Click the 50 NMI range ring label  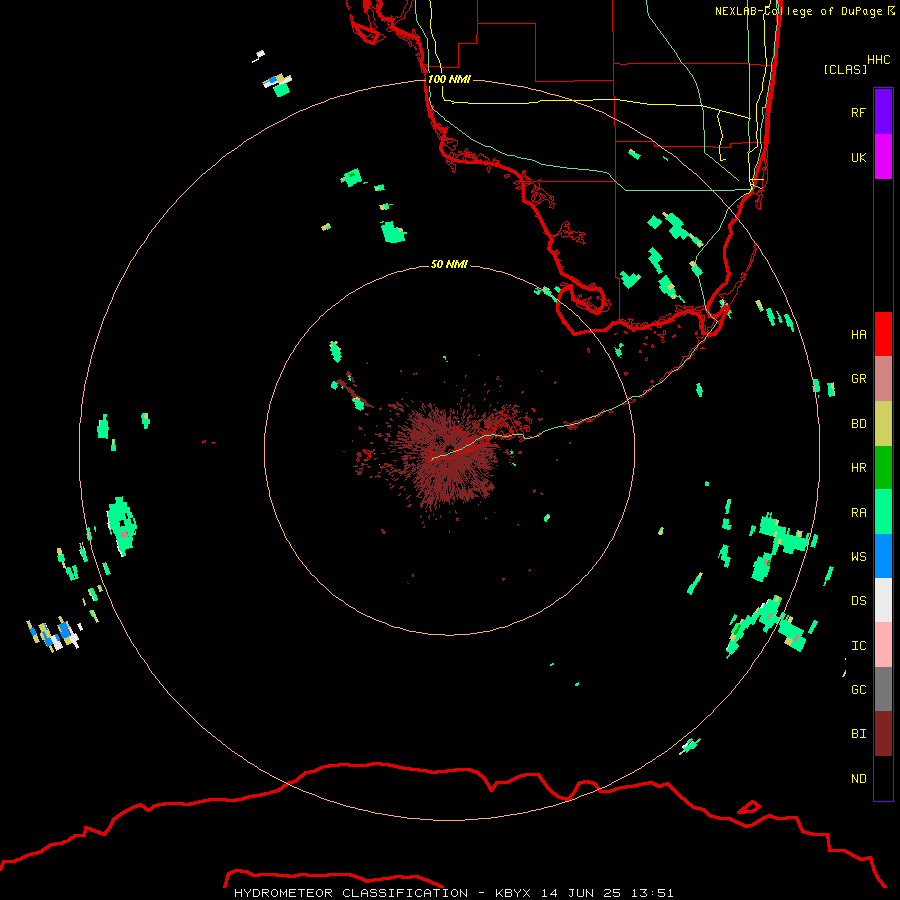449,264
